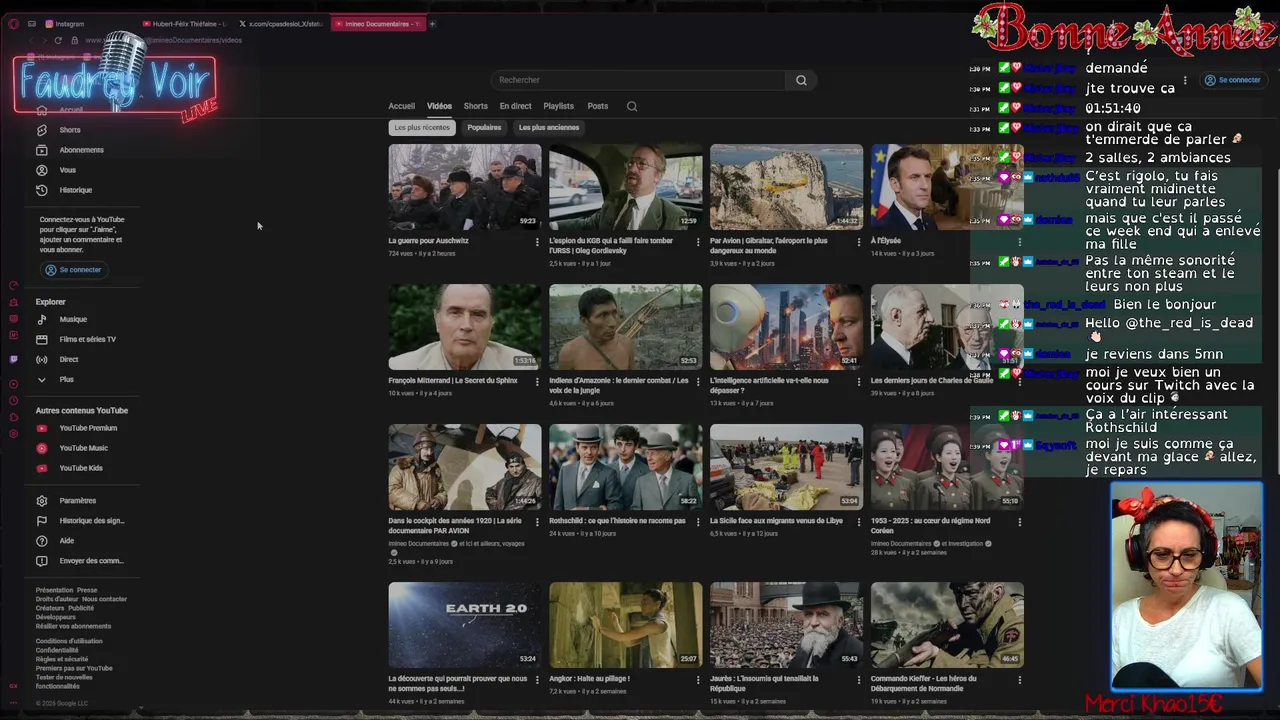This screenshot has height=720, width=1280.
Task: Open menu for L'espion du KGB video
Action: tap(698, 242)
